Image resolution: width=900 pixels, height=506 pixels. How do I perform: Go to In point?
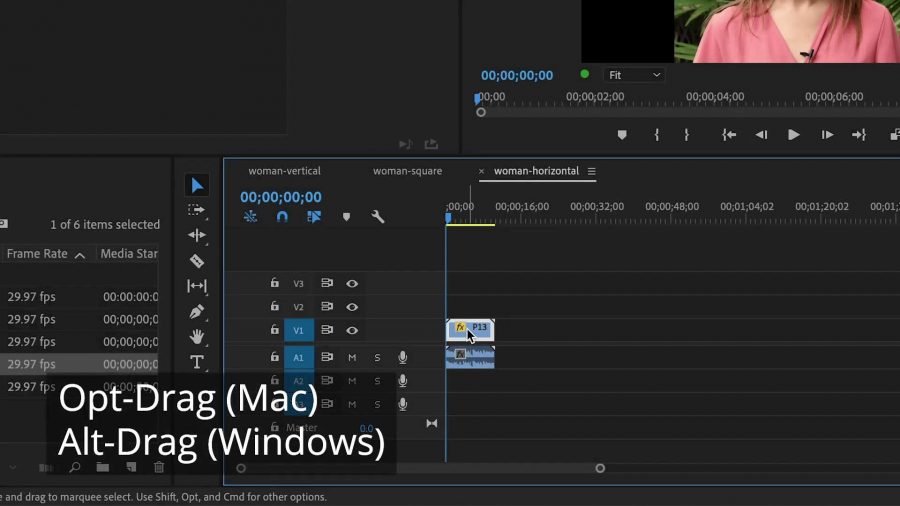pos(729,135)
